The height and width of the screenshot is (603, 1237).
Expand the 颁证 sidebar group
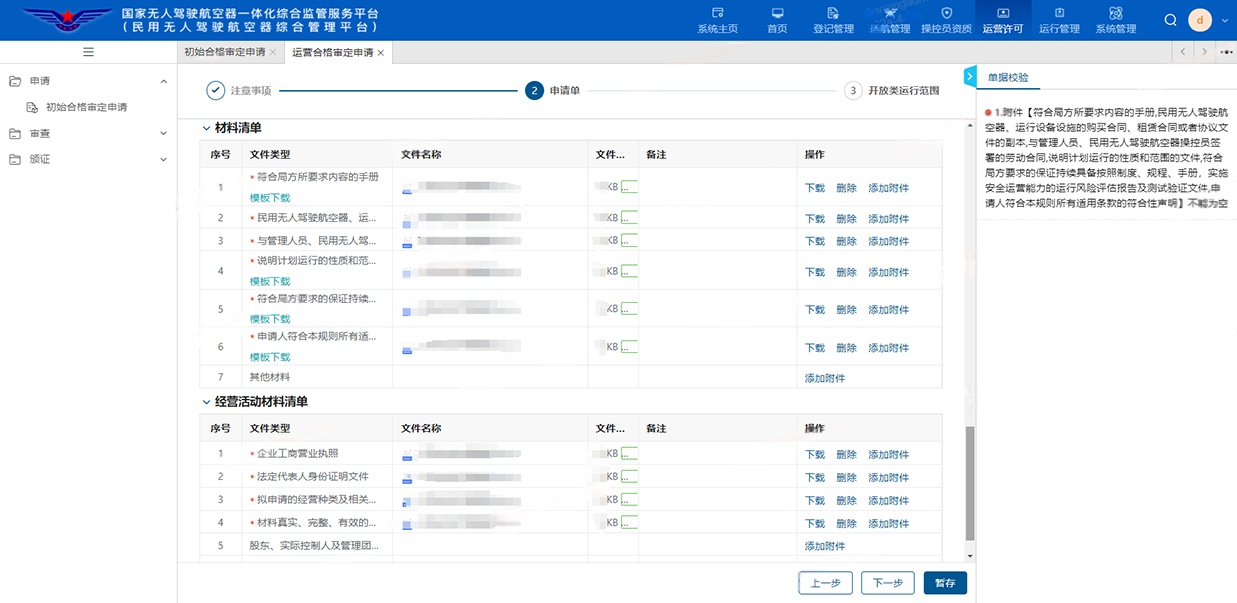coord(163,159)
